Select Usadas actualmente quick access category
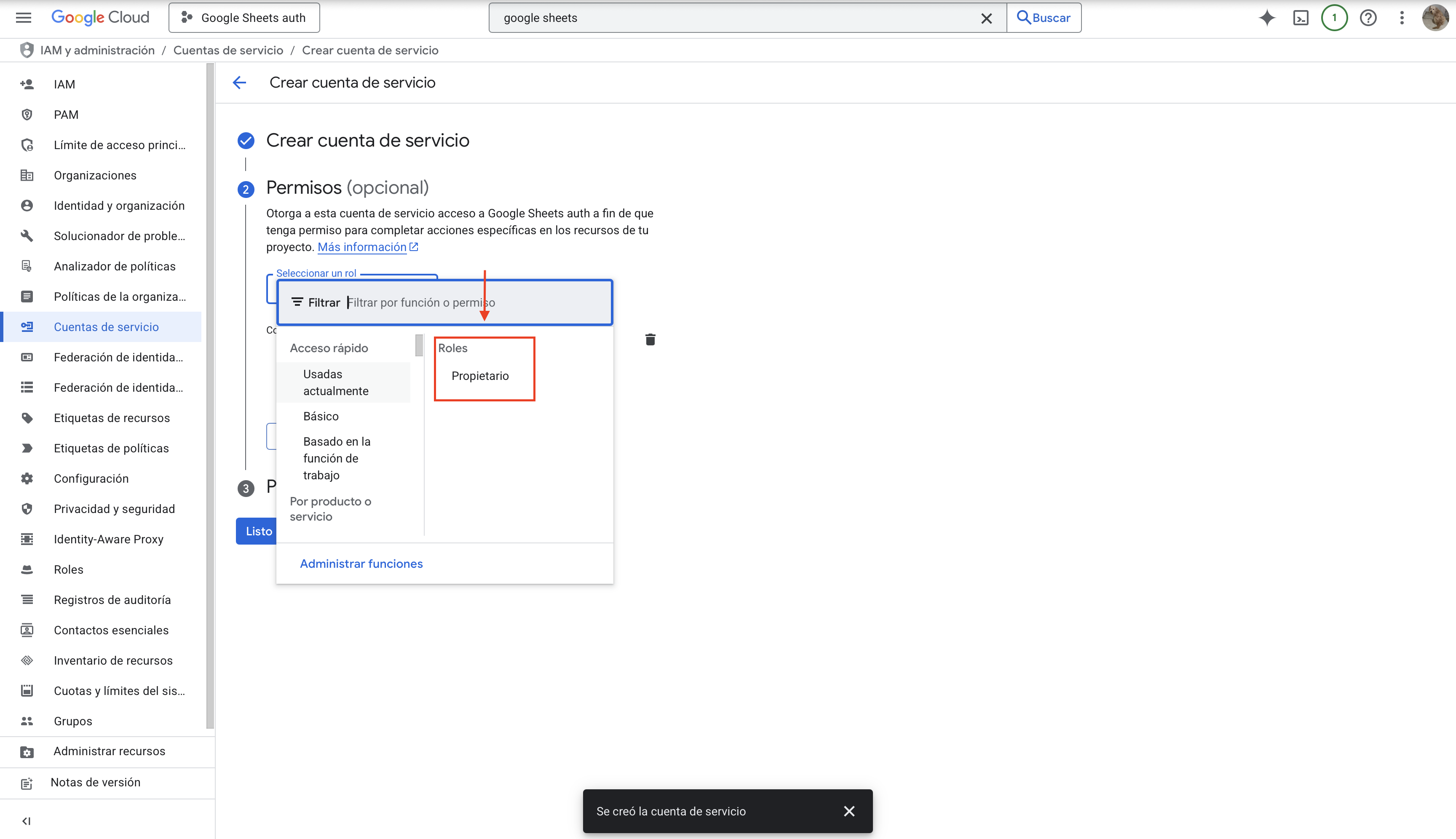The height and width of the screenshot is (839, 1456). pos(335,382)
